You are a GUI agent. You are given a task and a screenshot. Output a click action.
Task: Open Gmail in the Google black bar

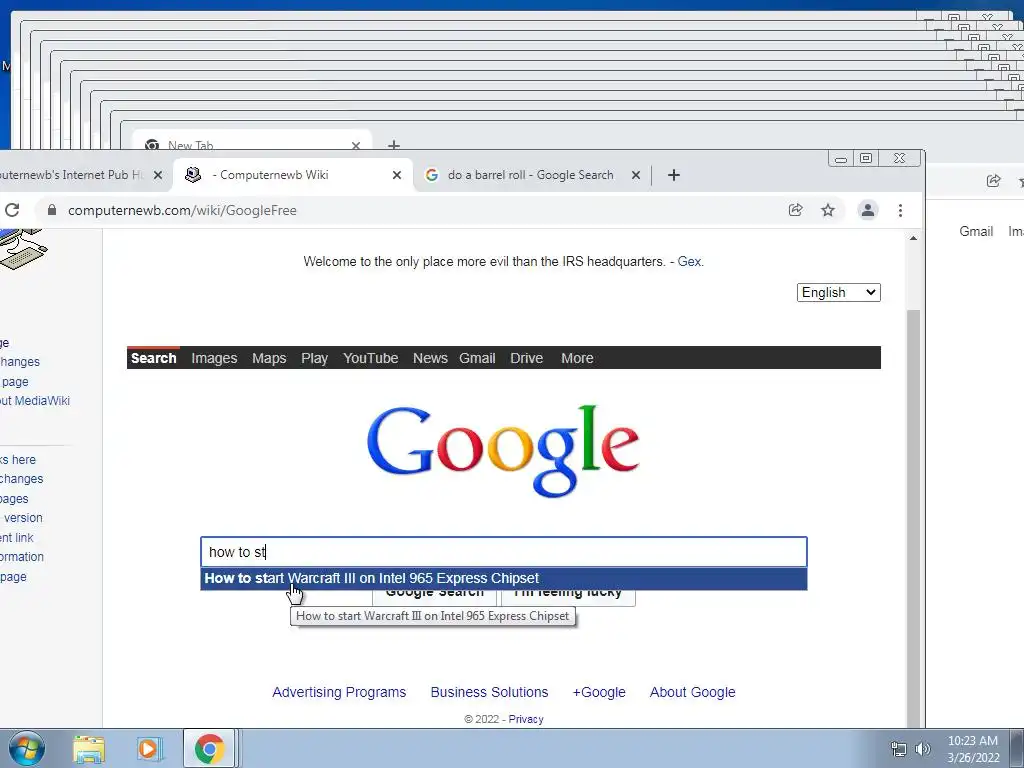tap(477, 358)
